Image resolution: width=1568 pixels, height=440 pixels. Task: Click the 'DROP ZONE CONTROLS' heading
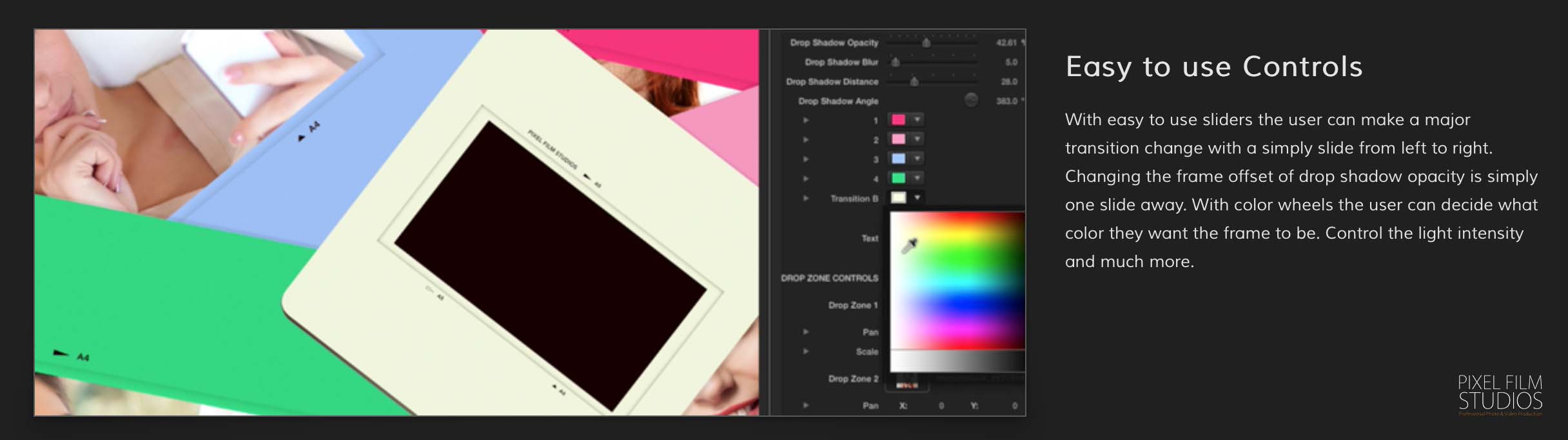830,278
